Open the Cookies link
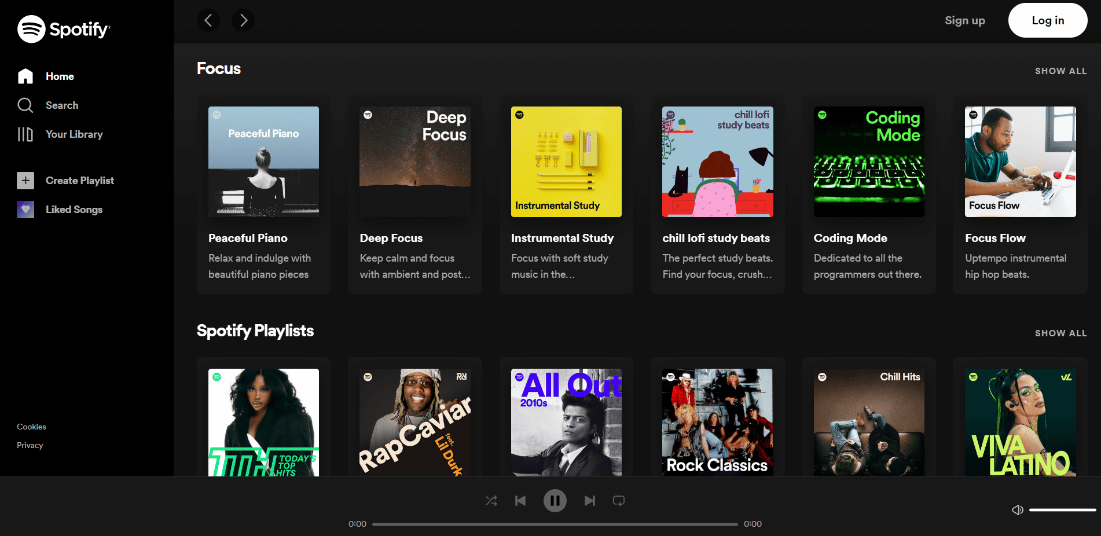Image resolution: width=1101 pixels, height=536 pixels. pyautogui.click(x=32, y=426)
